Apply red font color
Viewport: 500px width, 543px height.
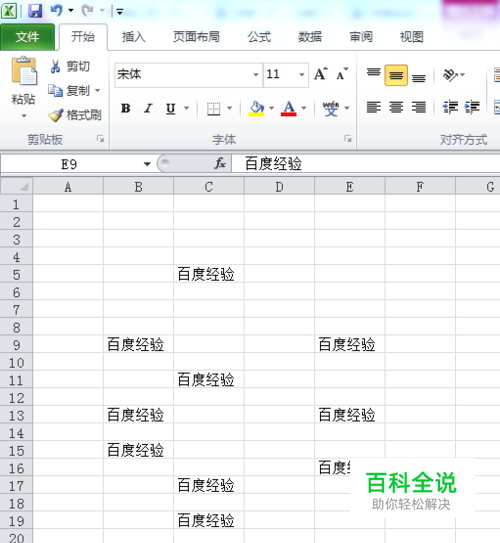click(x=289, y=108)
